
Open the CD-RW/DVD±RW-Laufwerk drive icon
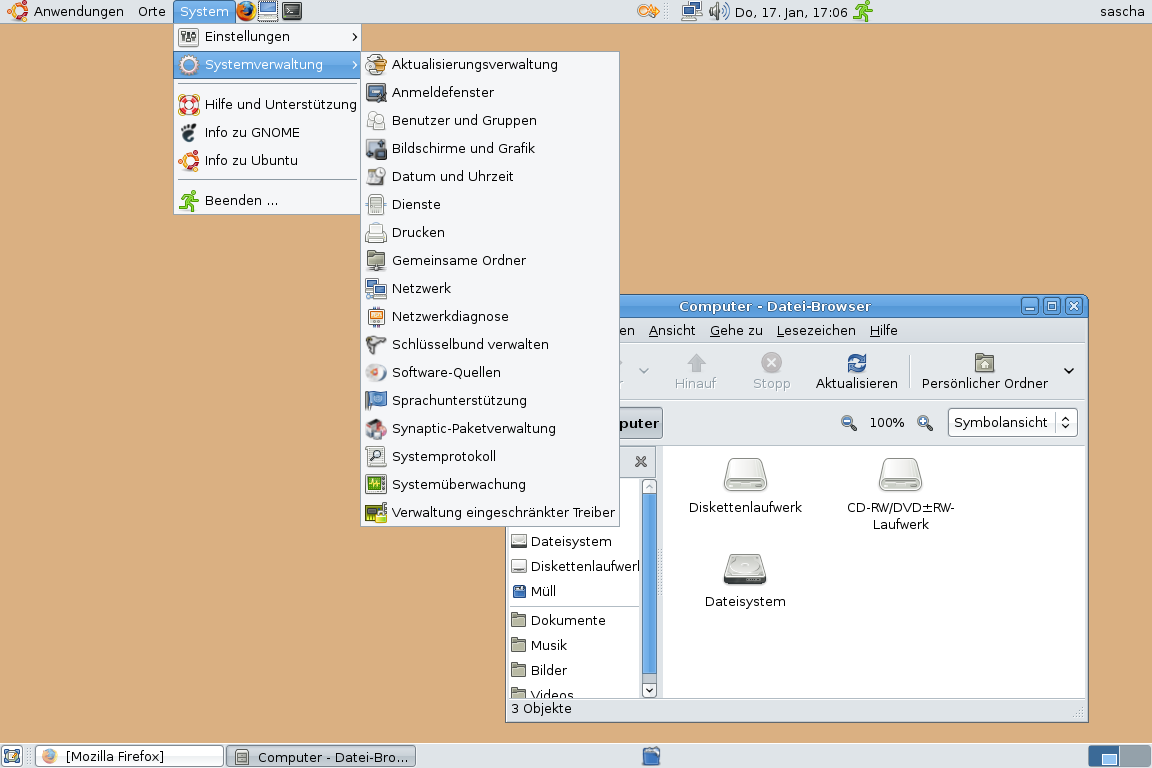[x=900, y=476]
